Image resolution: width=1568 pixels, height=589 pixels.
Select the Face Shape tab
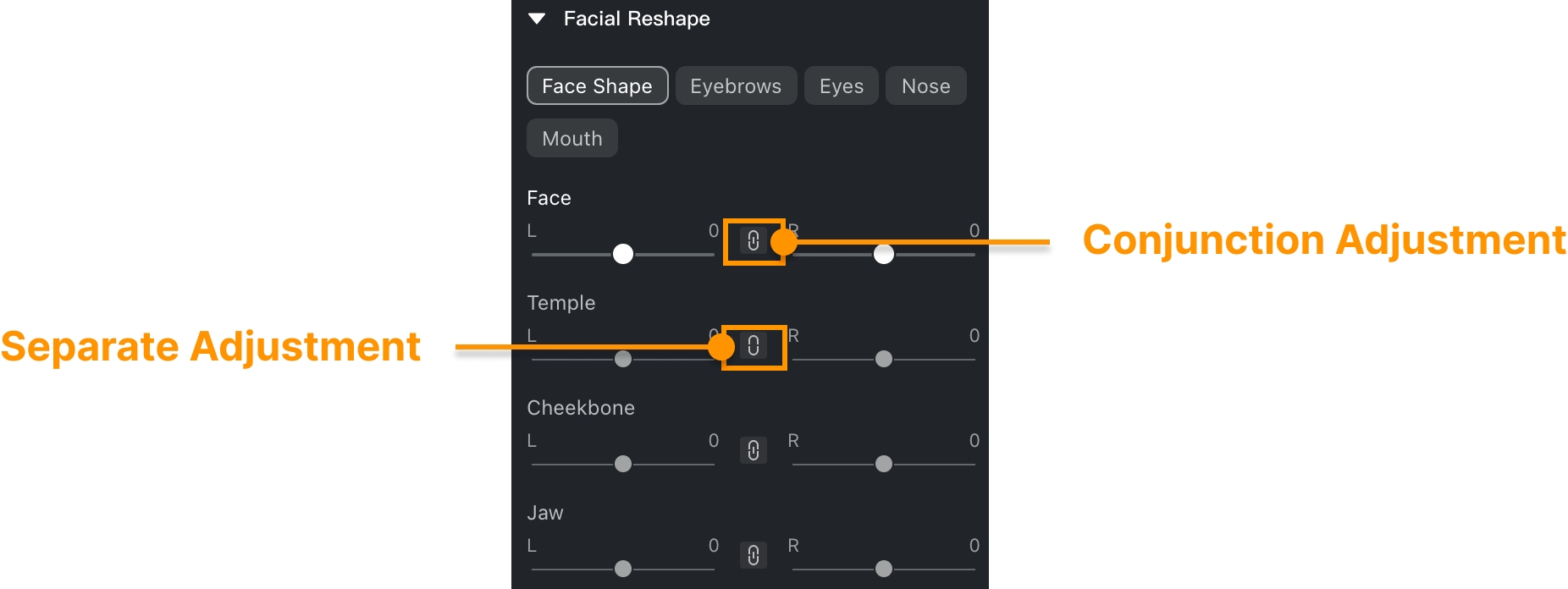[x=597, y=86]
